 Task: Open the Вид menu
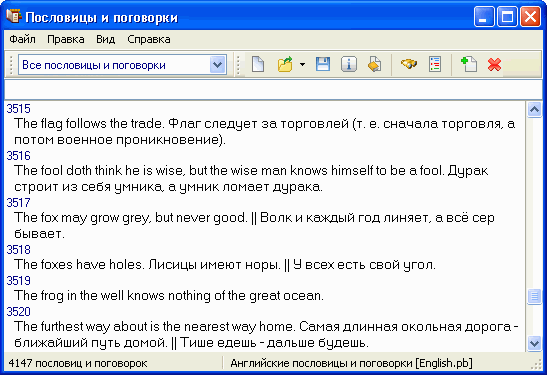106,39
